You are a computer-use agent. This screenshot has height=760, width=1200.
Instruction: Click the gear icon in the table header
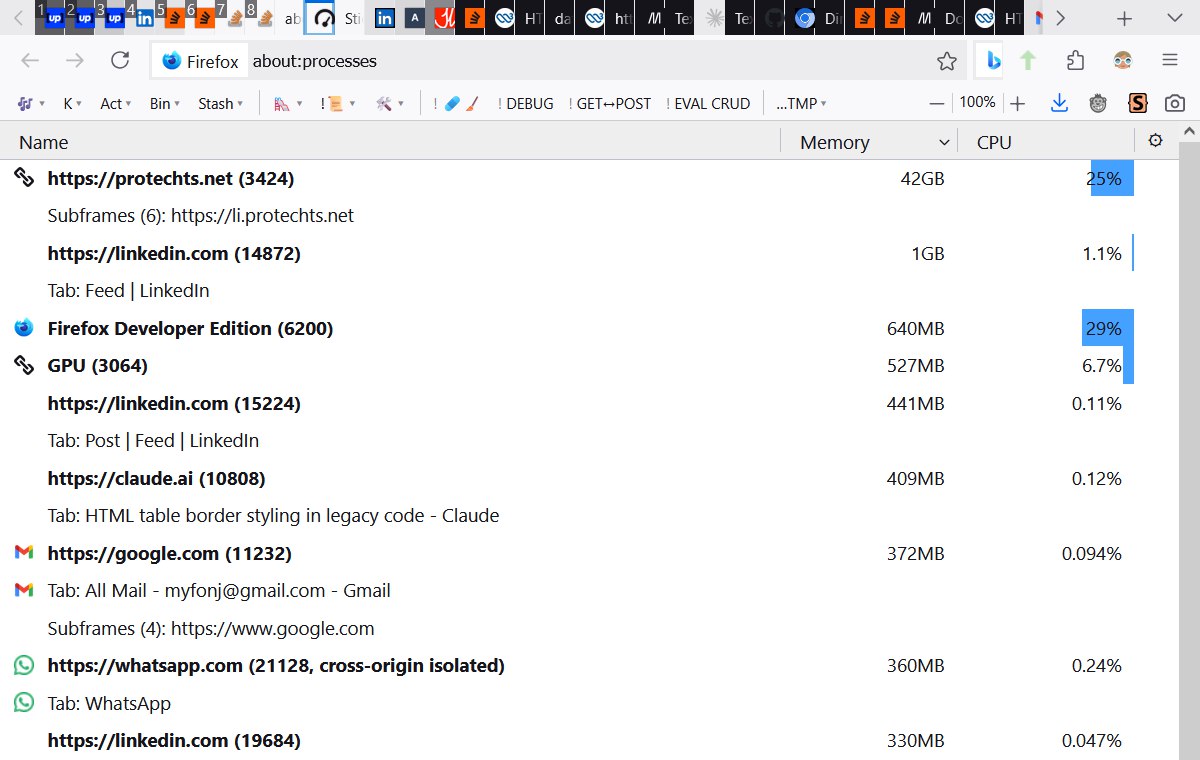coord(1155,141)
